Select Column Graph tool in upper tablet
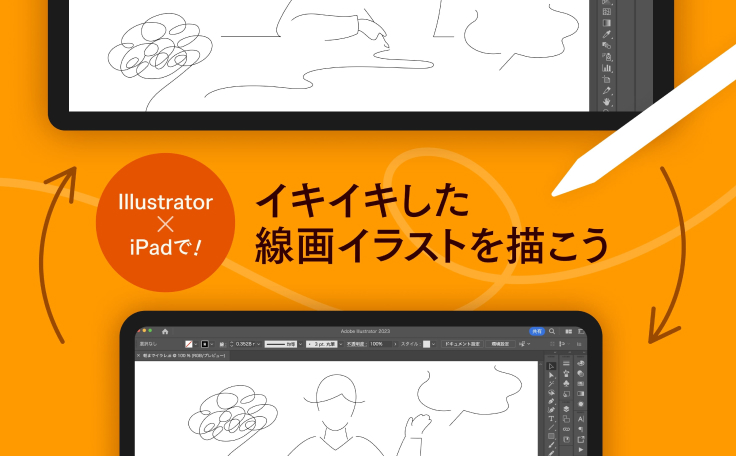Viewport: 736px width, 456px height. coord(606,68)
